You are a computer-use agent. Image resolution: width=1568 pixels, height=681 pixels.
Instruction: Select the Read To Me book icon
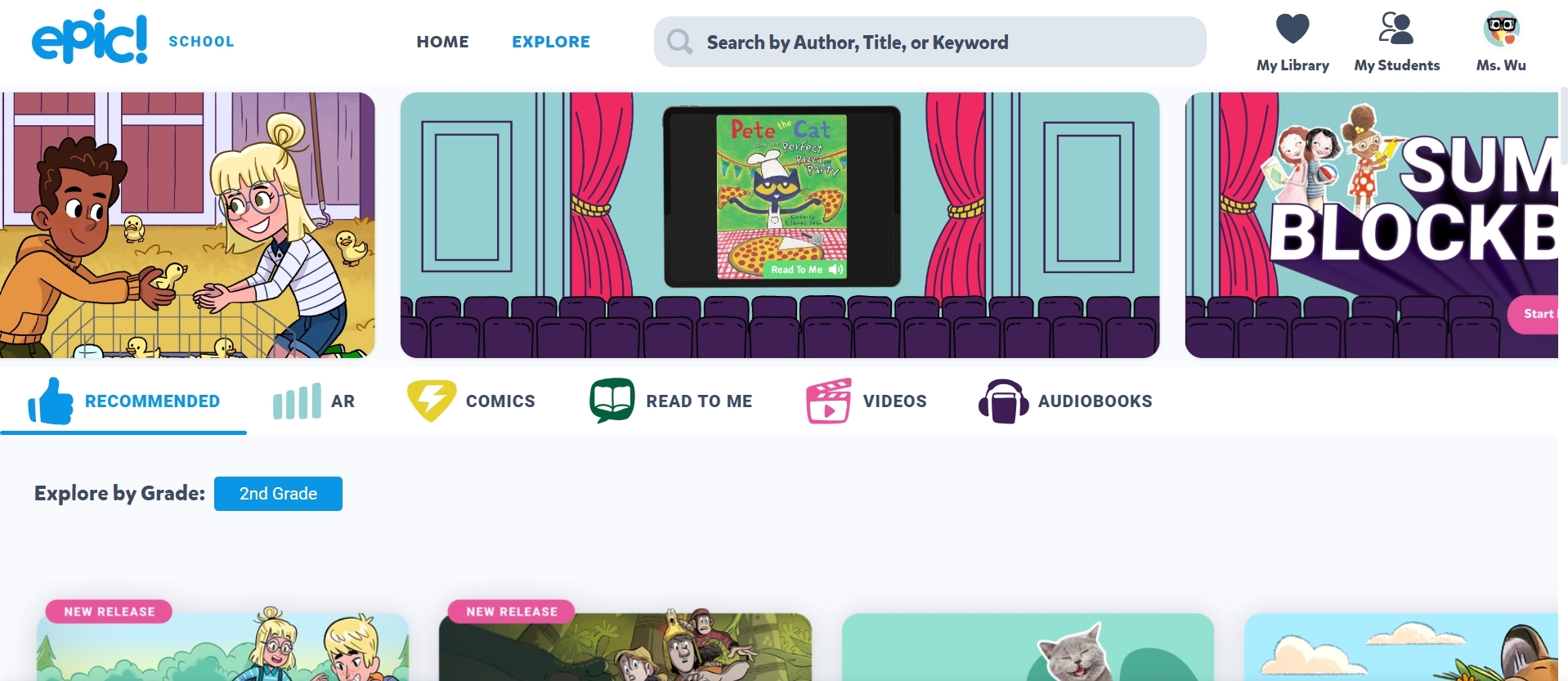coord(612,401)
